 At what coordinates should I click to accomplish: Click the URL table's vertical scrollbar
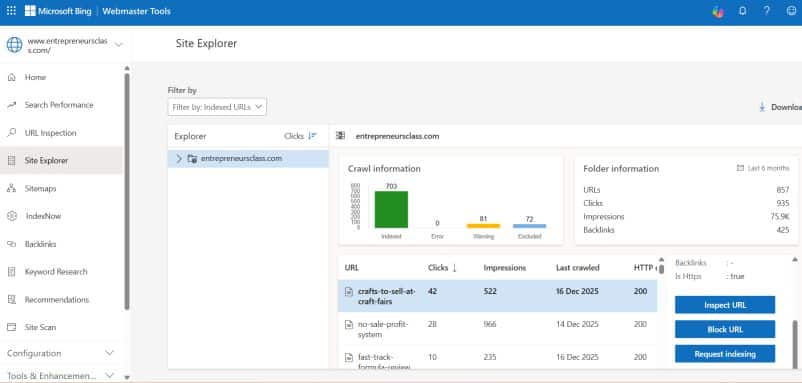[x=661, y=269]
